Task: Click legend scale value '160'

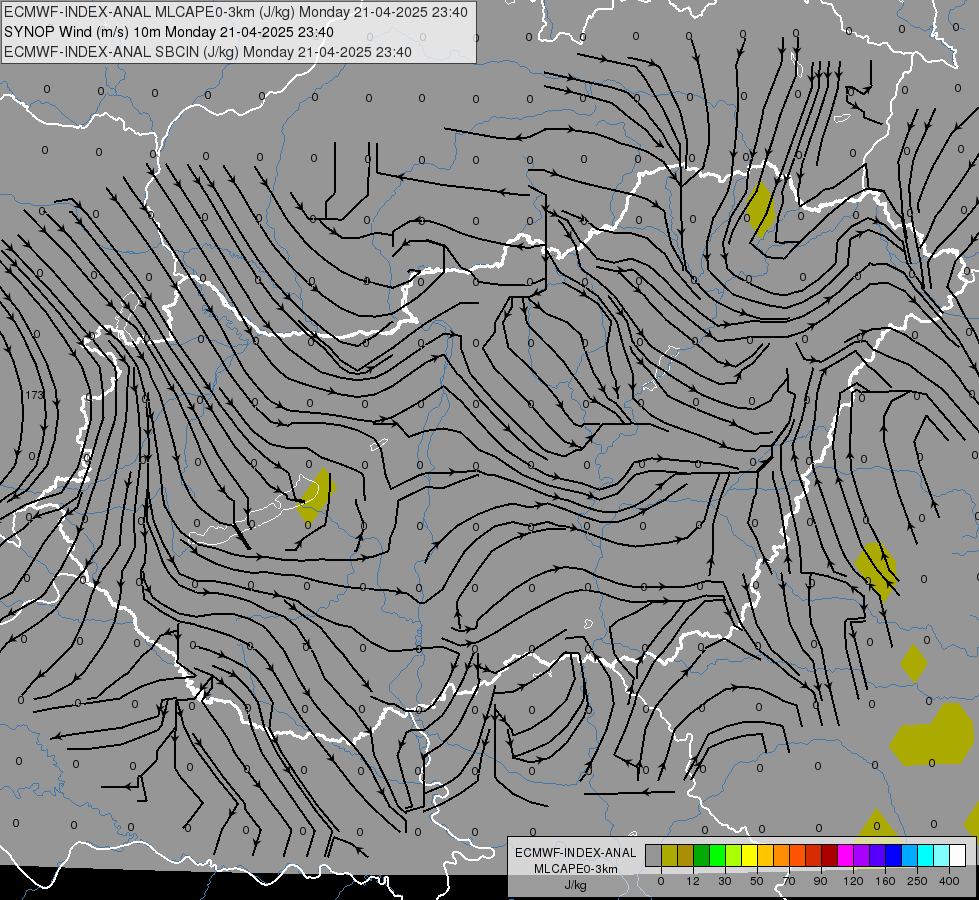Action: pos(885,881)
